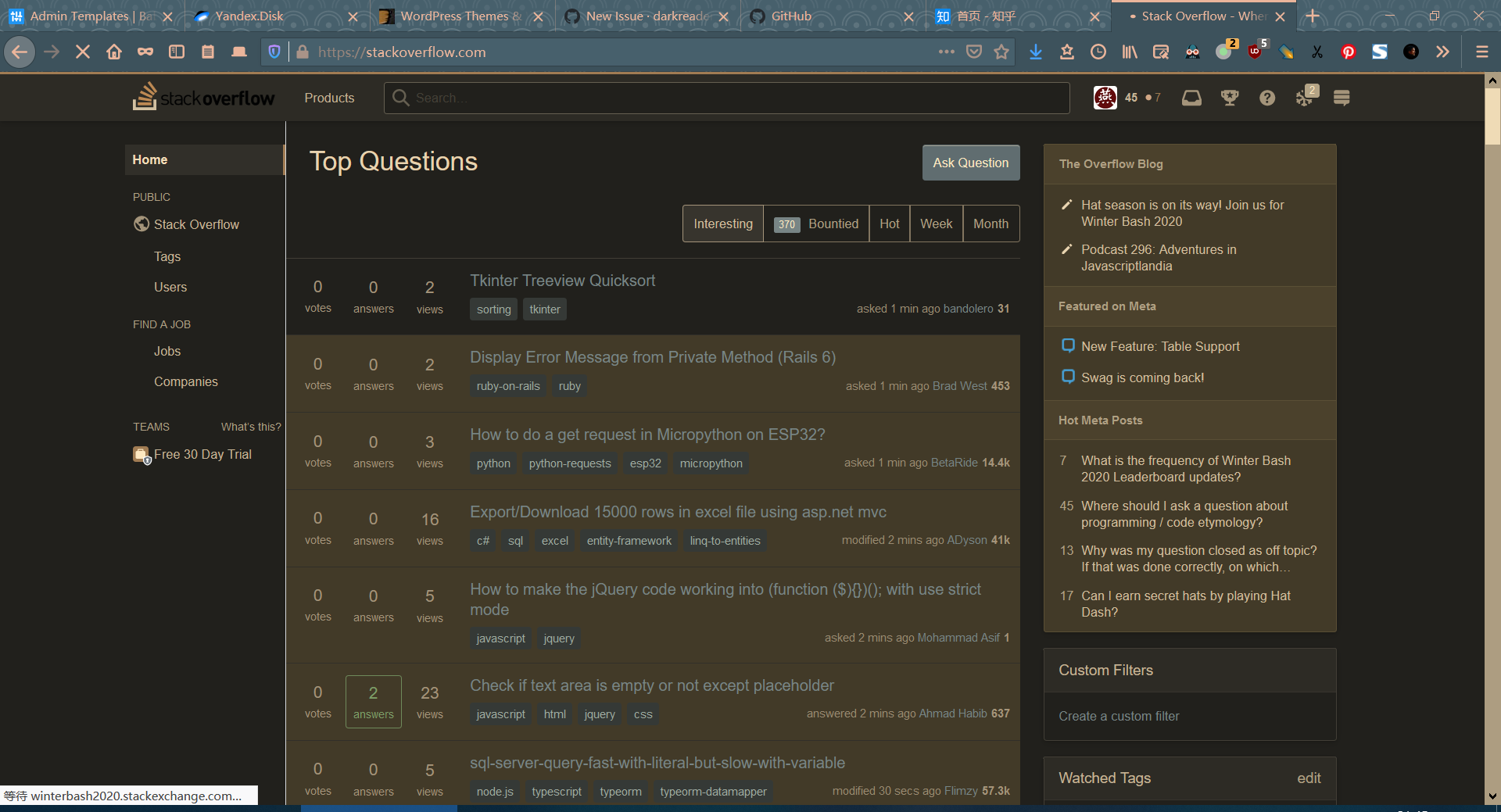Click the Ask Question button
The width and height of the screenshot is (1501, 812).
point(970,163)
